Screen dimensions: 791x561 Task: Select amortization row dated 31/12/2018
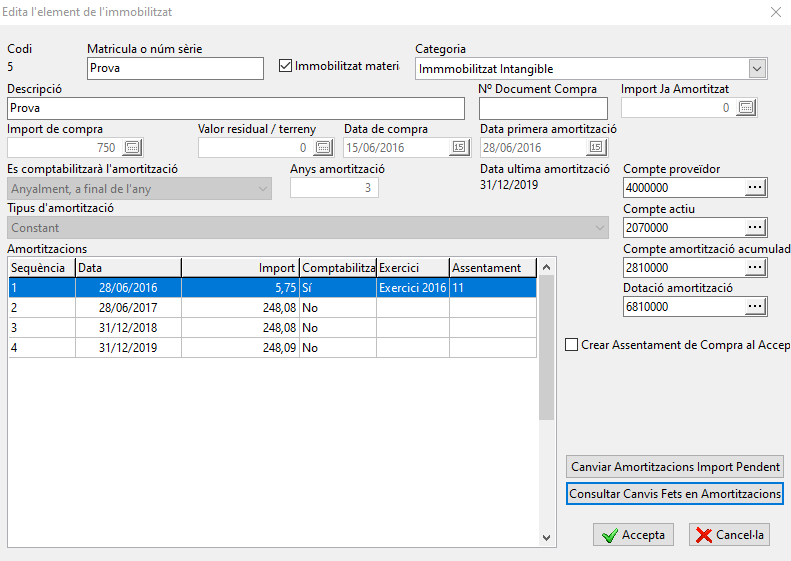(x=272, y=328)
